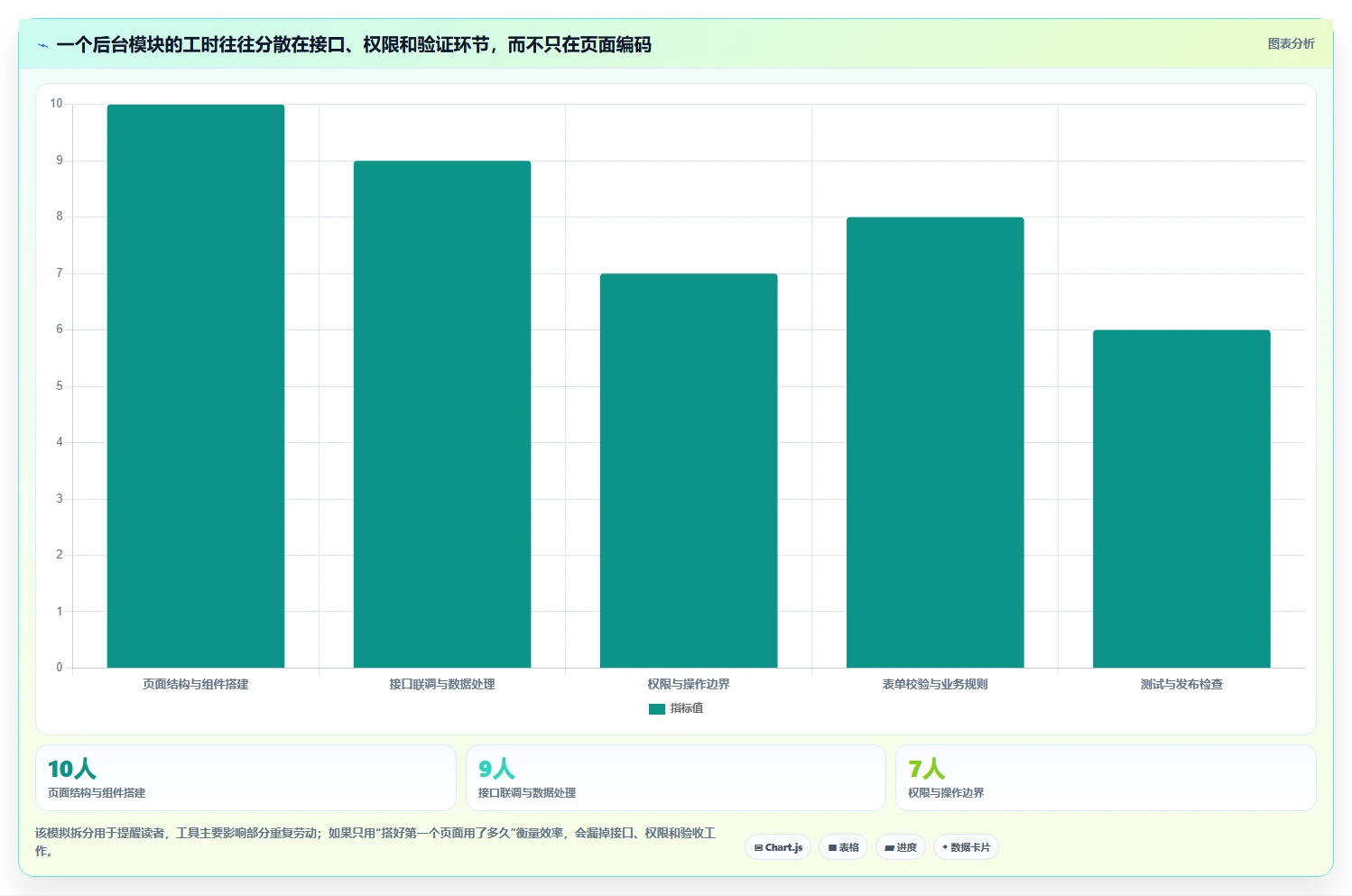Click the teal legend color swatch
Image resolution: width=1352 pixels, height=896 pixels.
[657, 708]
